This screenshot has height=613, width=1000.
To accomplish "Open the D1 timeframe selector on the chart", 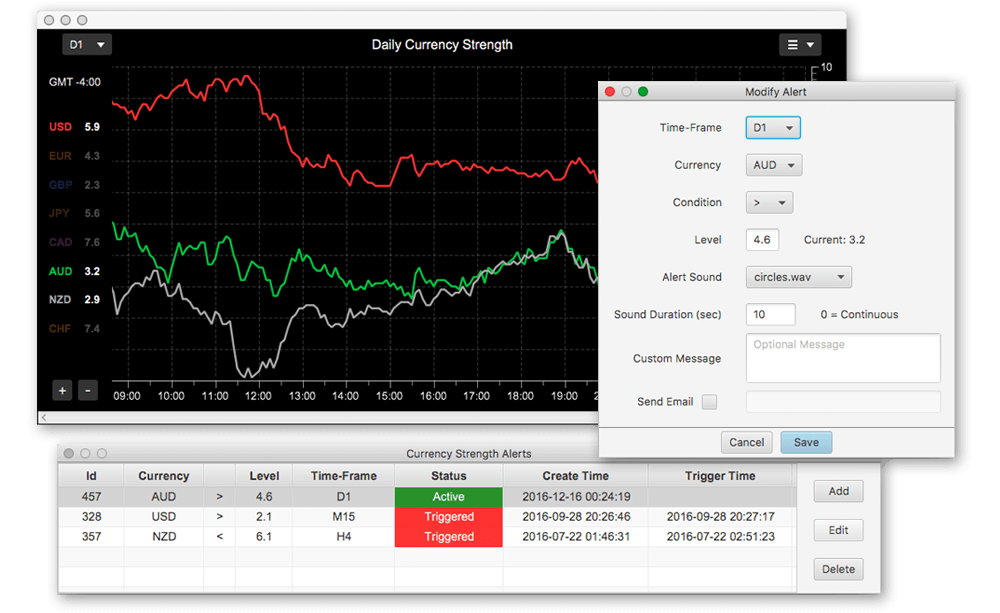I will [x=87, y=44].
